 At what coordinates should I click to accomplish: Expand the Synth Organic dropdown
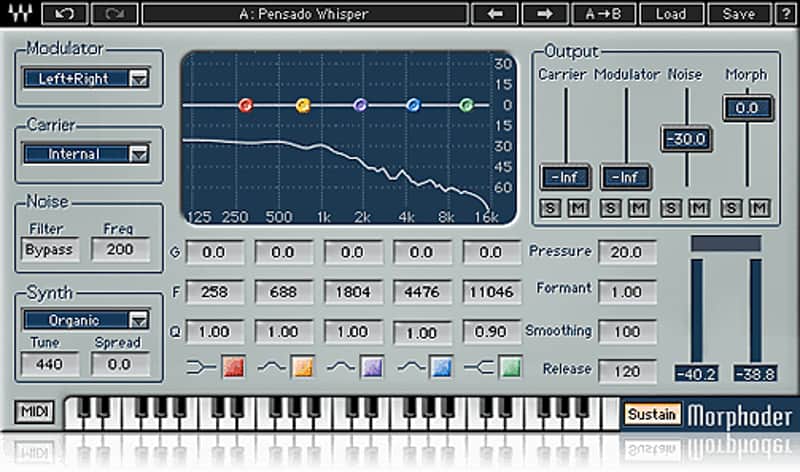[x=87, y=320]
